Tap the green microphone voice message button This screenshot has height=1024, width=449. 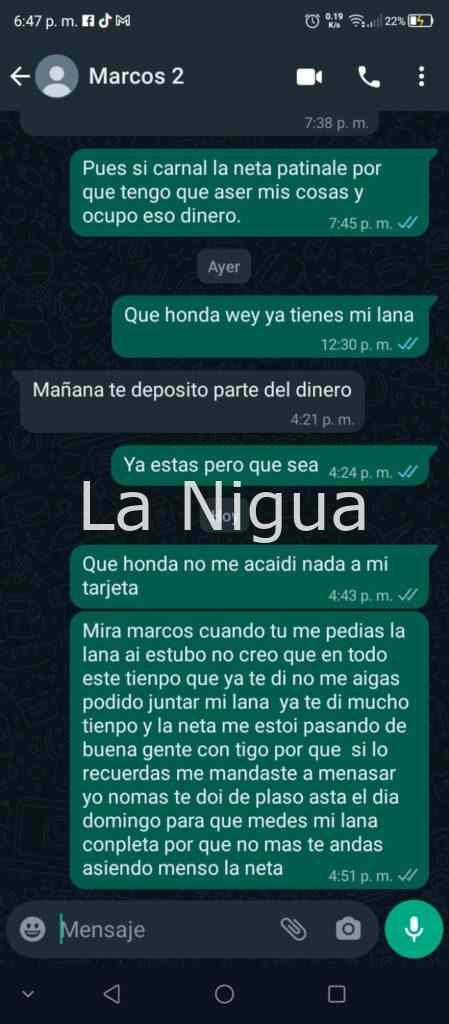(414, 929)
